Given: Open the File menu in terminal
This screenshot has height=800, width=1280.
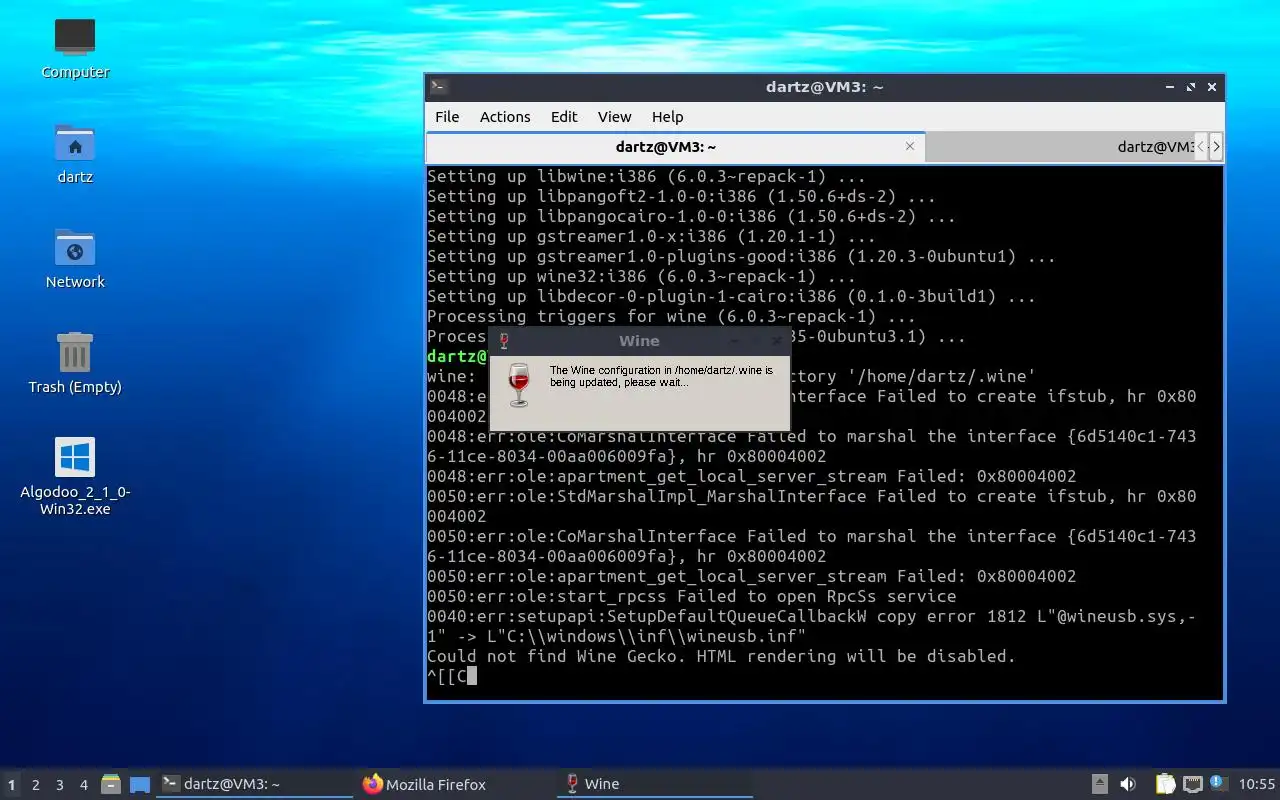Looking at the screenshot, I should click(447, 117).
